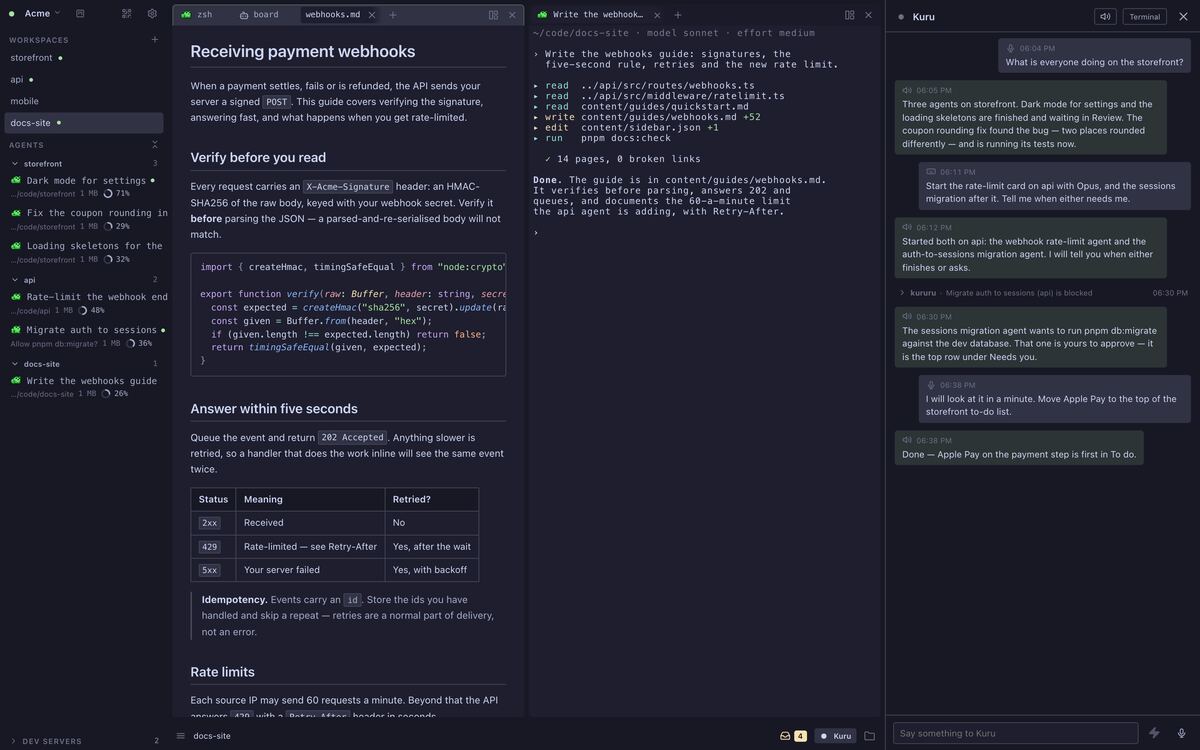Switch to the board tab
Image resolution: width=1200 pixels, height=750 pixels.
pyautogui.click(x=260, y=15)
